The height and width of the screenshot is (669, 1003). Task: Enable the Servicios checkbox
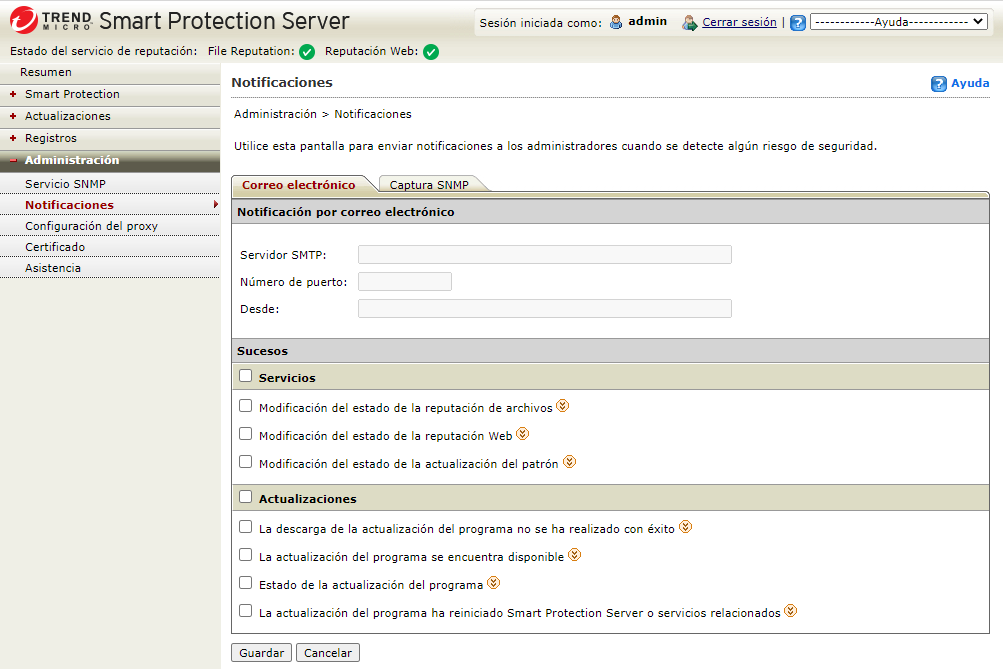[x=246, y=376]
